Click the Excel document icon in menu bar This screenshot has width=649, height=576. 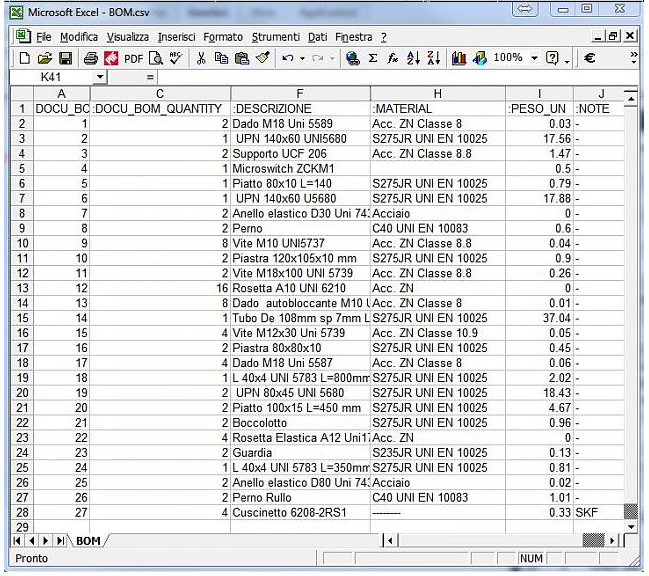[23, 36]
